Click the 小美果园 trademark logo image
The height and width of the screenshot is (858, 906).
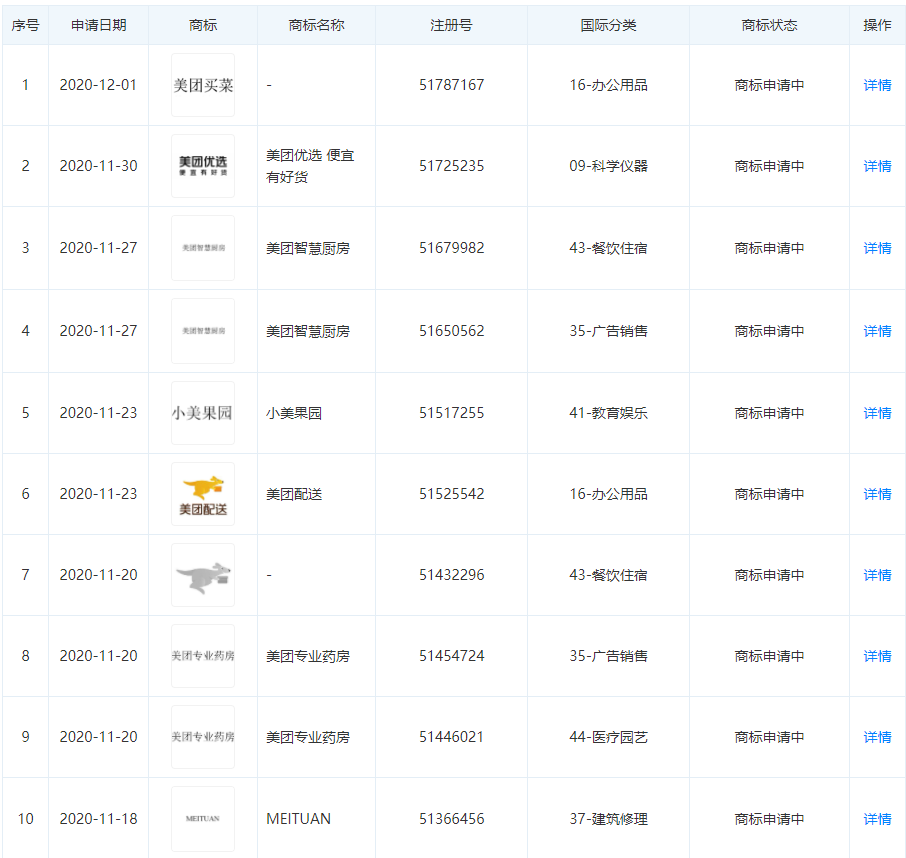[203, 413]
